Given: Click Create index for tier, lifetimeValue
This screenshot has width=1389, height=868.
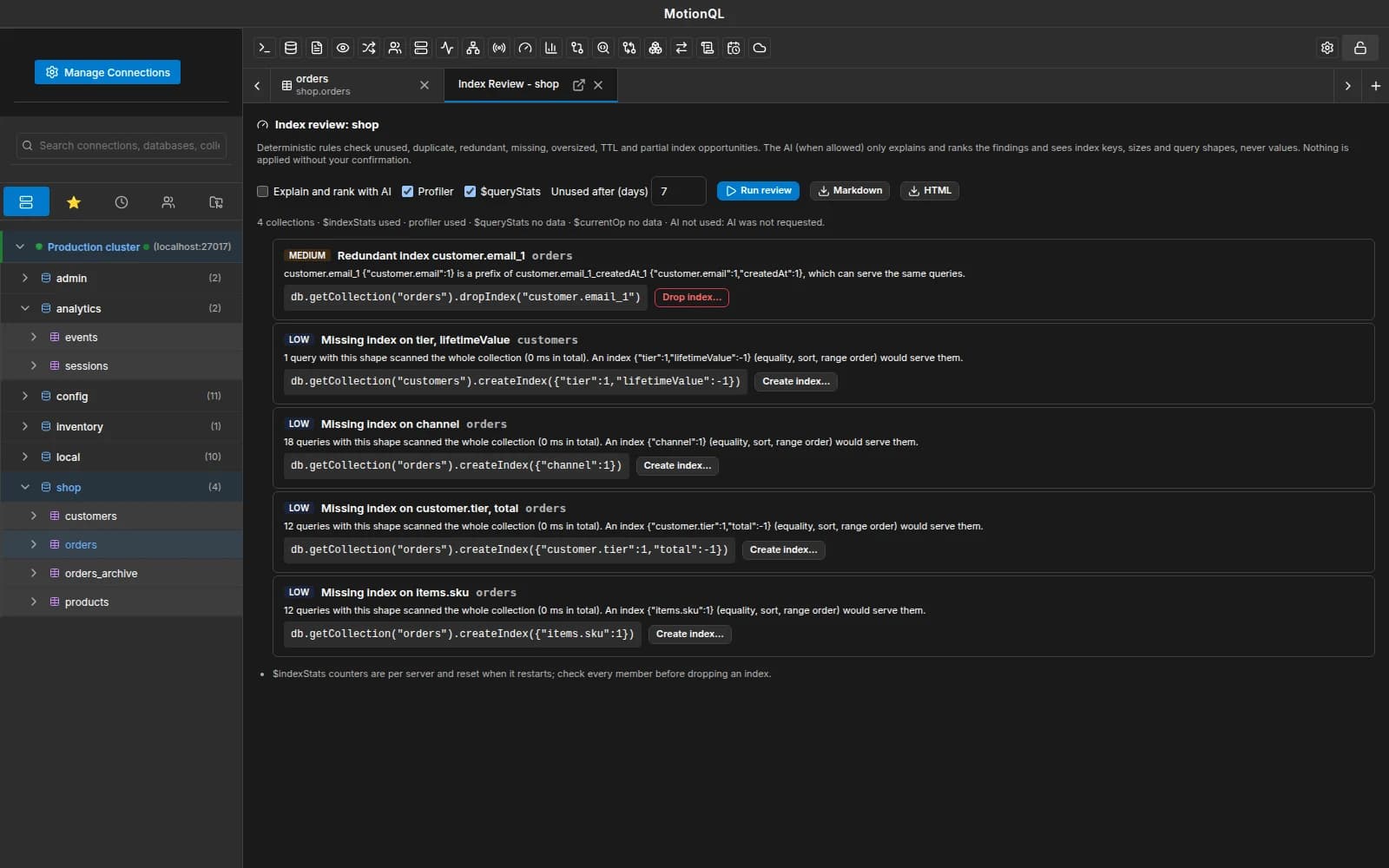Looking at the screenshot, I should pyautogui.click(x=795, y=381).
